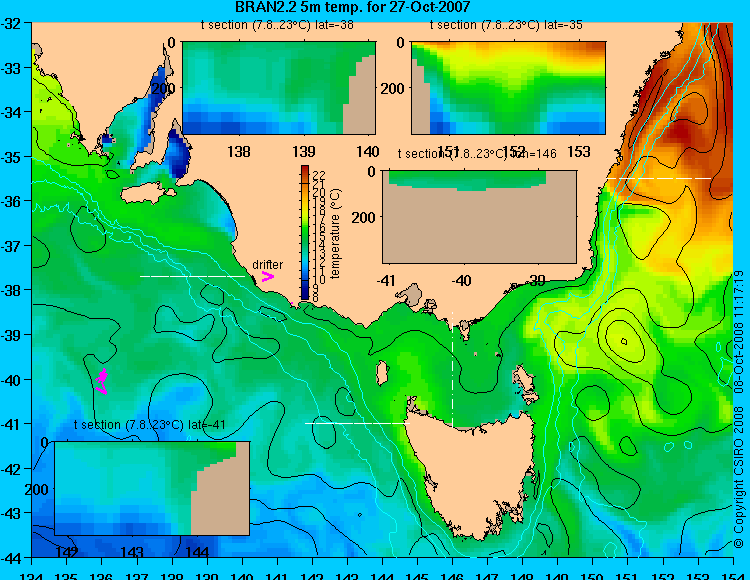Click the "-32" latitude label on the left axis
The height and width of the screenshot is (580, 750).
[11, 24]
